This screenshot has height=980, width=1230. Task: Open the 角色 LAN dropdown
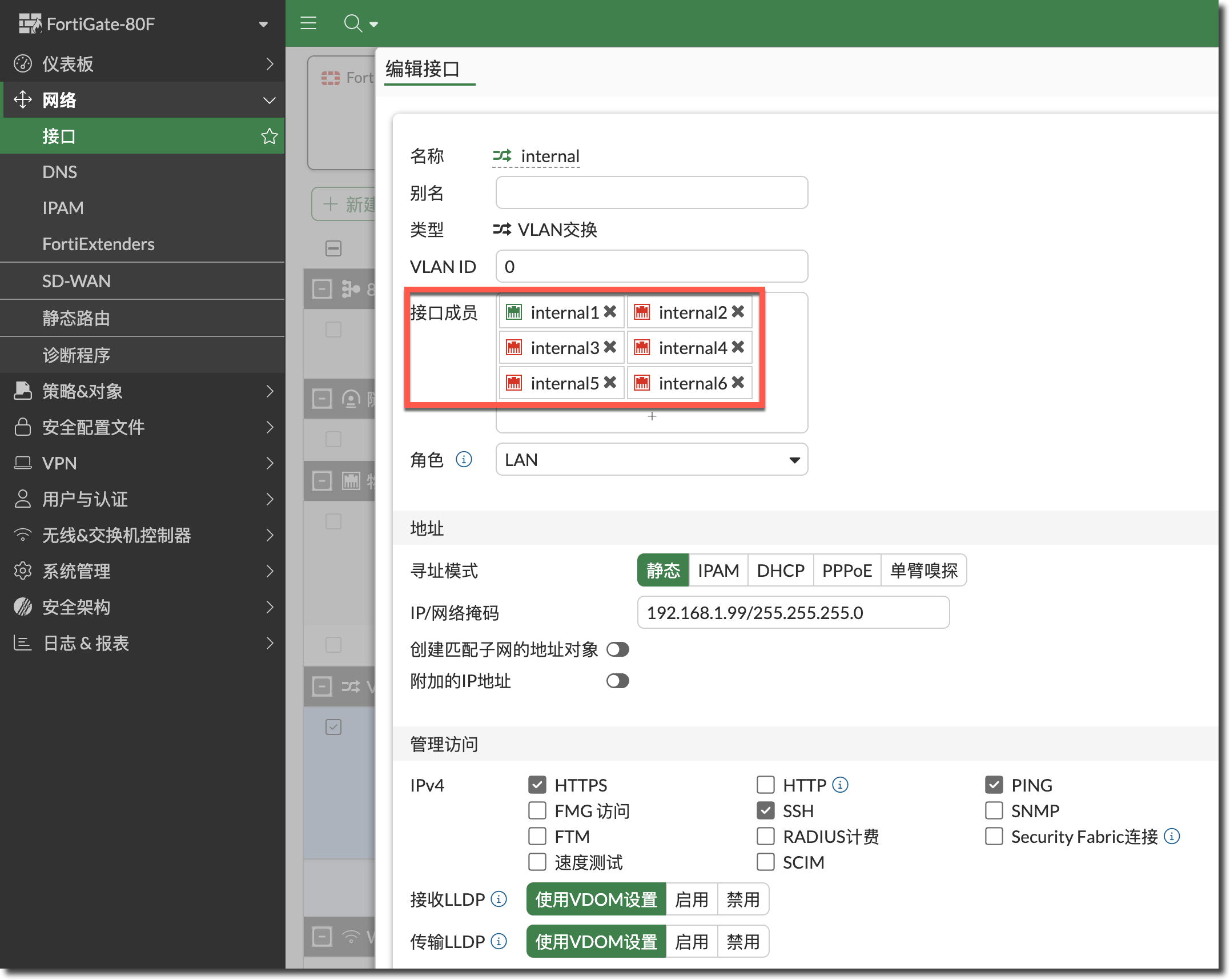(652, 459)
